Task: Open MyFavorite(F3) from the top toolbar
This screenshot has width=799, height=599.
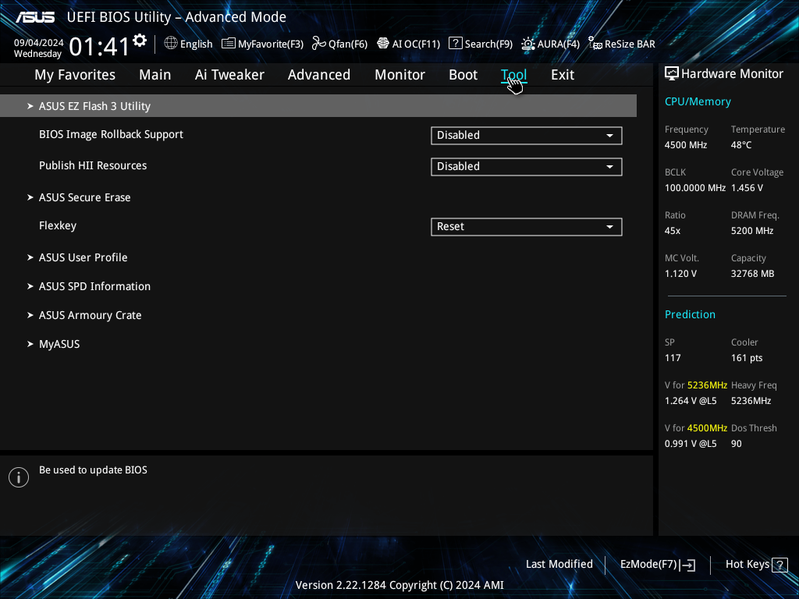Action: [262, 44]
